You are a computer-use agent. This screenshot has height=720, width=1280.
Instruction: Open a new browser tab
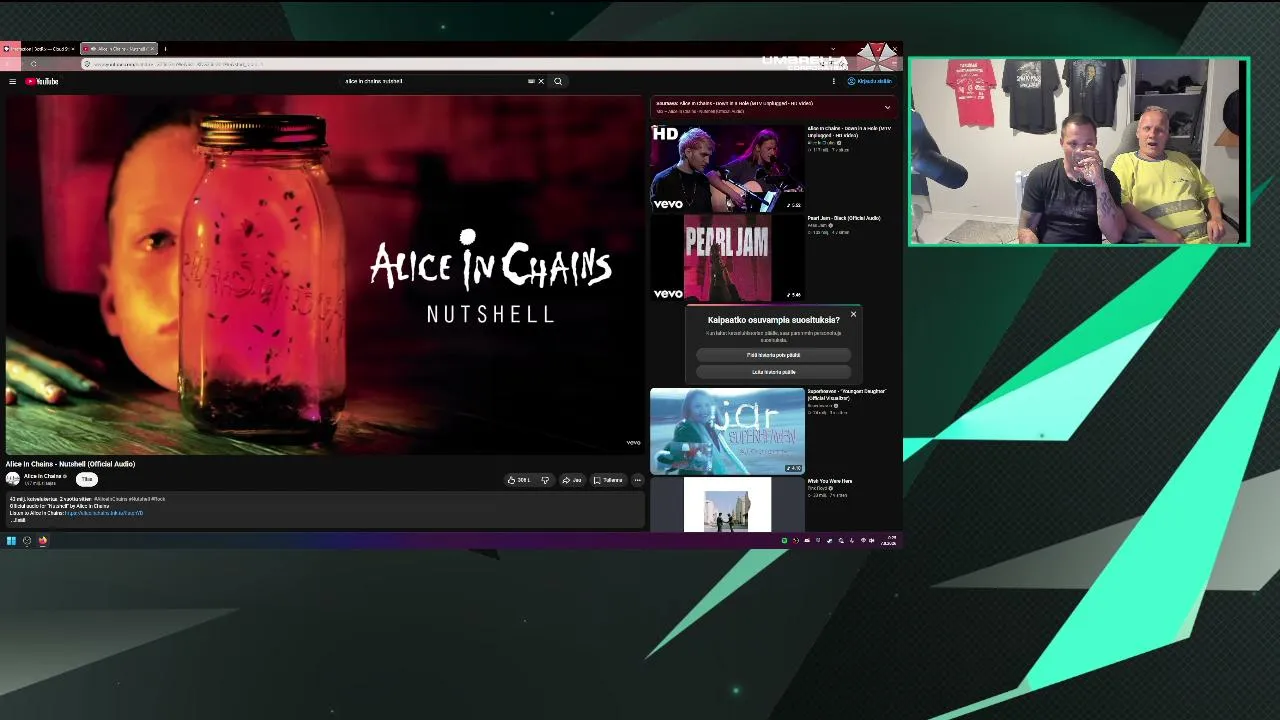click(165, 48)
